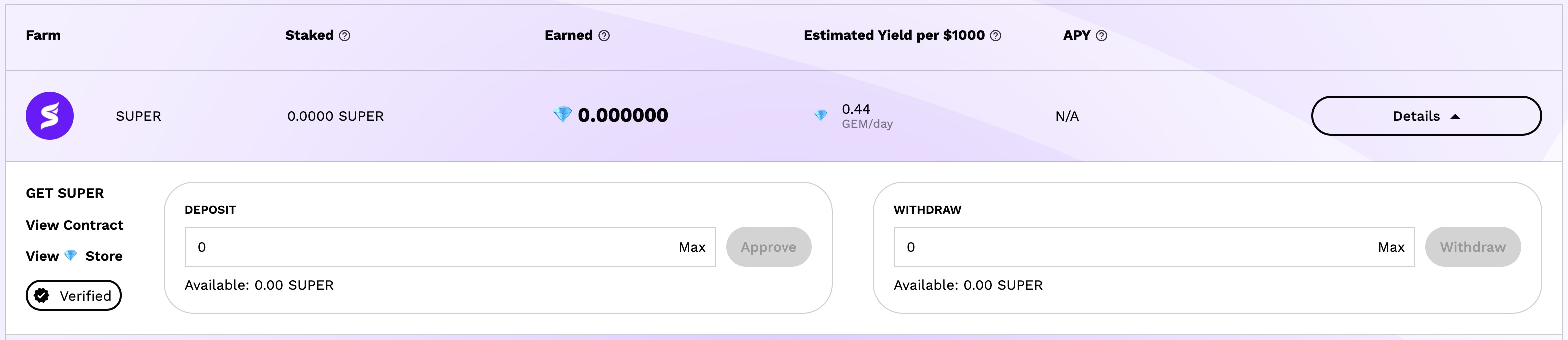Open the View Contract link

coord(75,225)
